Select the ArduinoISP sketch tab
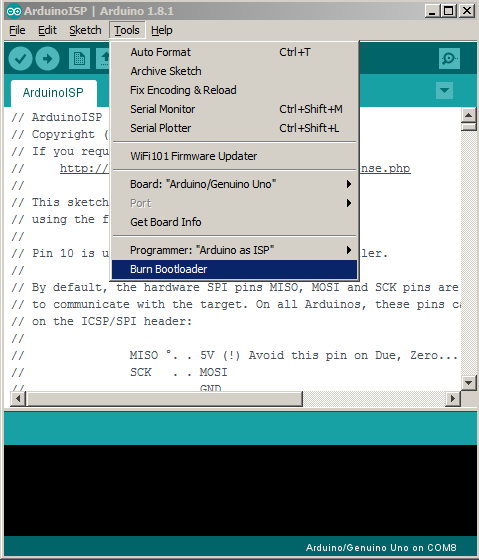 pos(54,93)
